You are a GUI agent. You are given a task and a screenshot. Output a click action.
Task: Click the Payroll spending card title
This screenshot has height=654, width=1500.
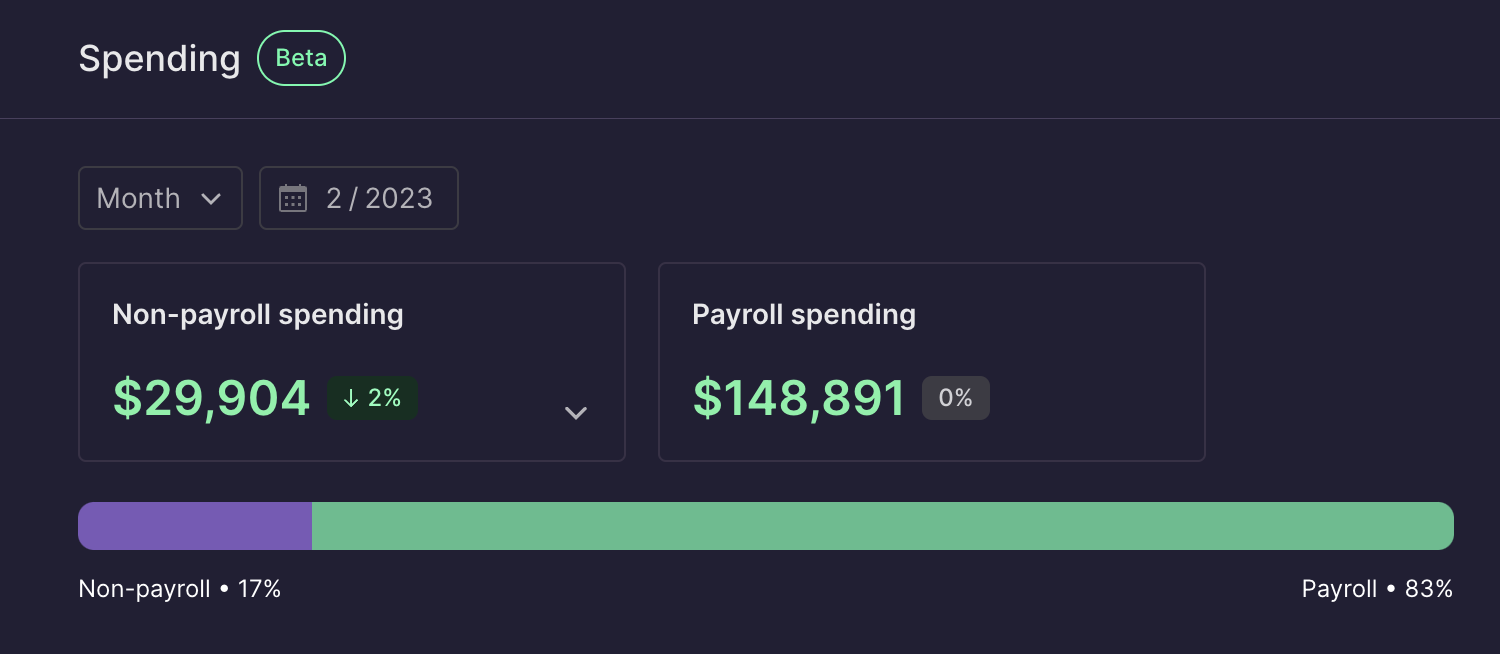[804, 315]
